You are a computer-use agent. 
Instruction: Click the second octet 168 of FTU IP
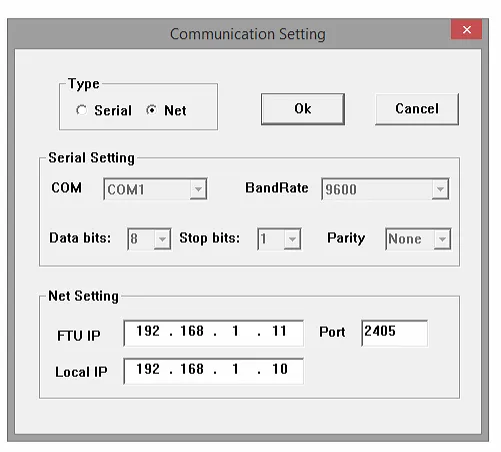click(192, 331)
